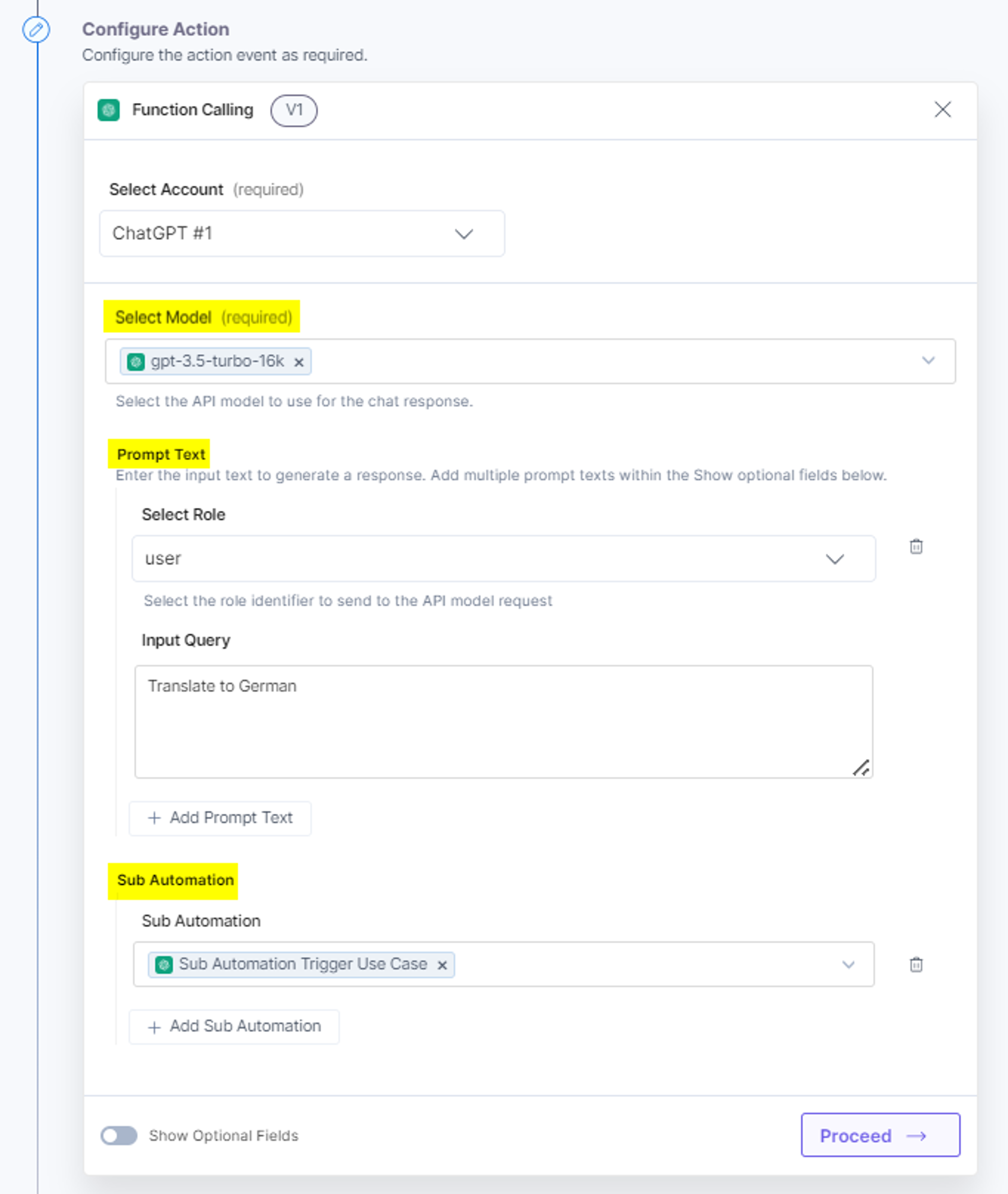Viewport: 1008px width, 1194px height.
Task: Expand the Sub Automation dropdown arrow
Action: (x=848, y=964)
